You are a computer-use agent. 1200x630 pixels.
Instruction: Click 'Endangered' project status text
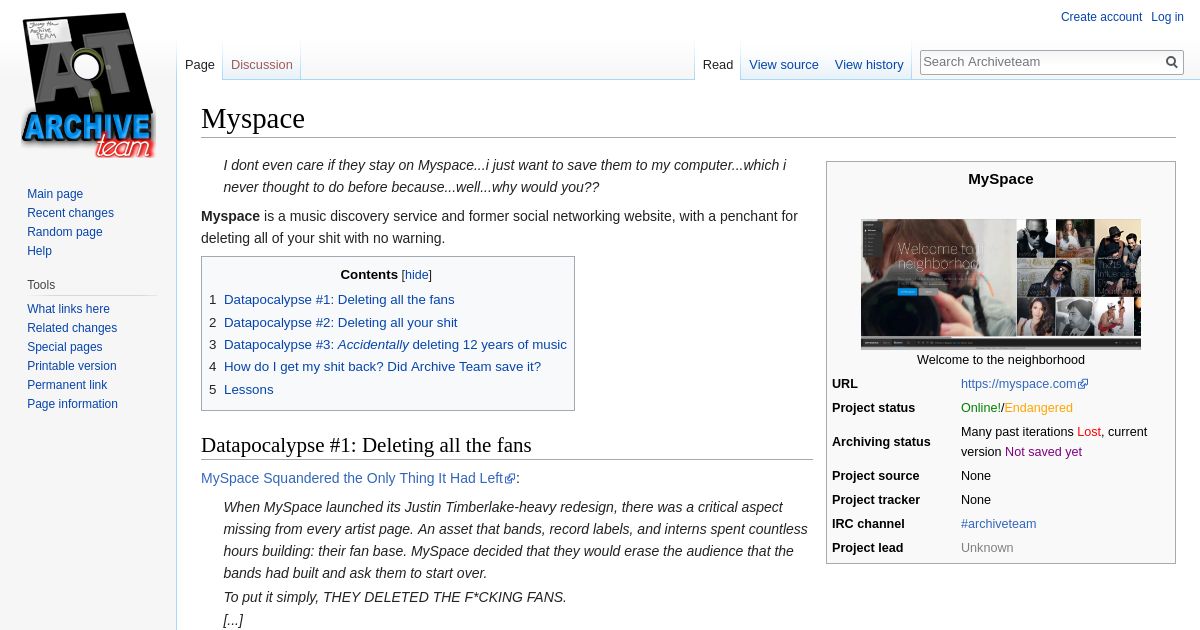[x=1038, y=408]
